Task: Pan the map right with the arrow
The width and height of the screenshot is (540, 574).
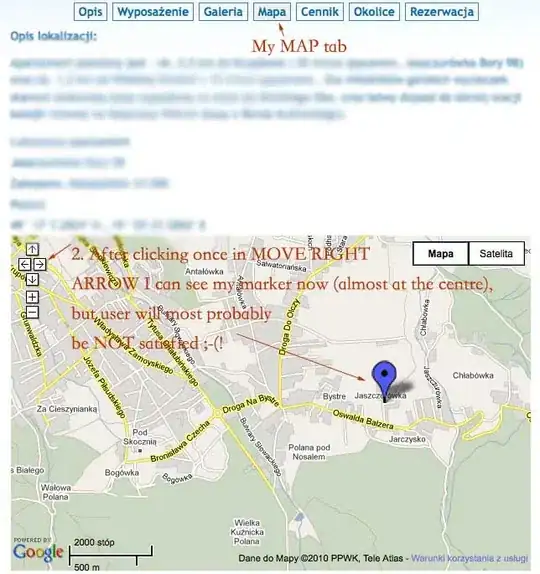Action: [40, 264]
